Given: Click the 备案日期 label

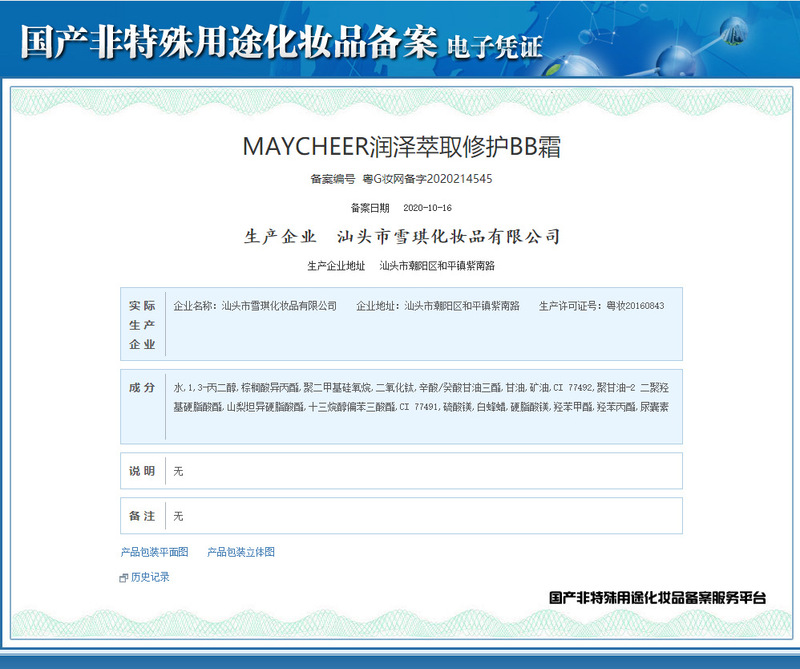Looking at the screenshot, I should pyautogui.click(x=370, y=208).
